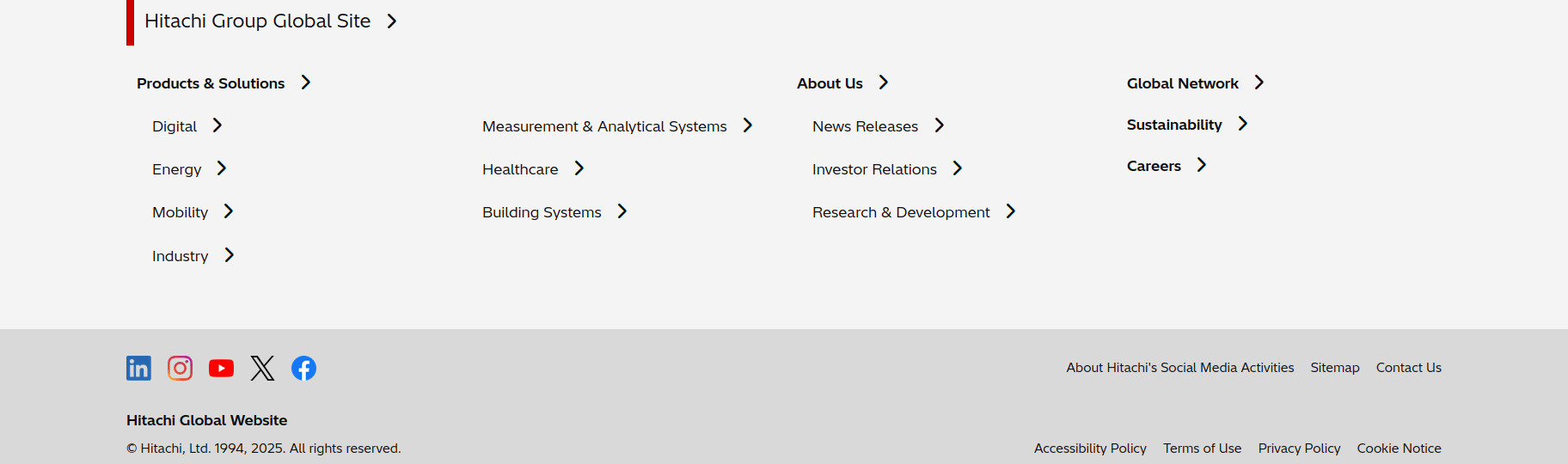Open the Mobility link
The height and width of the screenshot is (464, 1568).
tap(181, 212)
